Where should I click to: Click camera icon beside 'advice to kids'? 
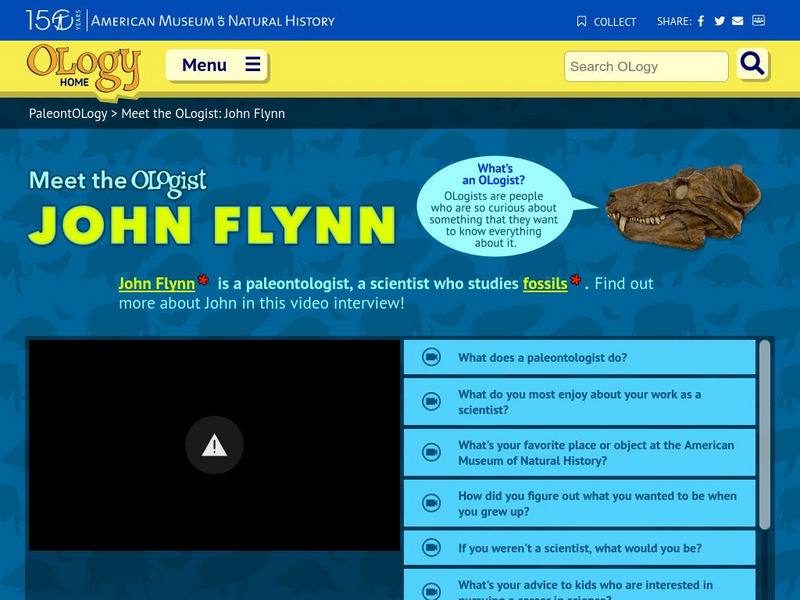coord(431,591)
